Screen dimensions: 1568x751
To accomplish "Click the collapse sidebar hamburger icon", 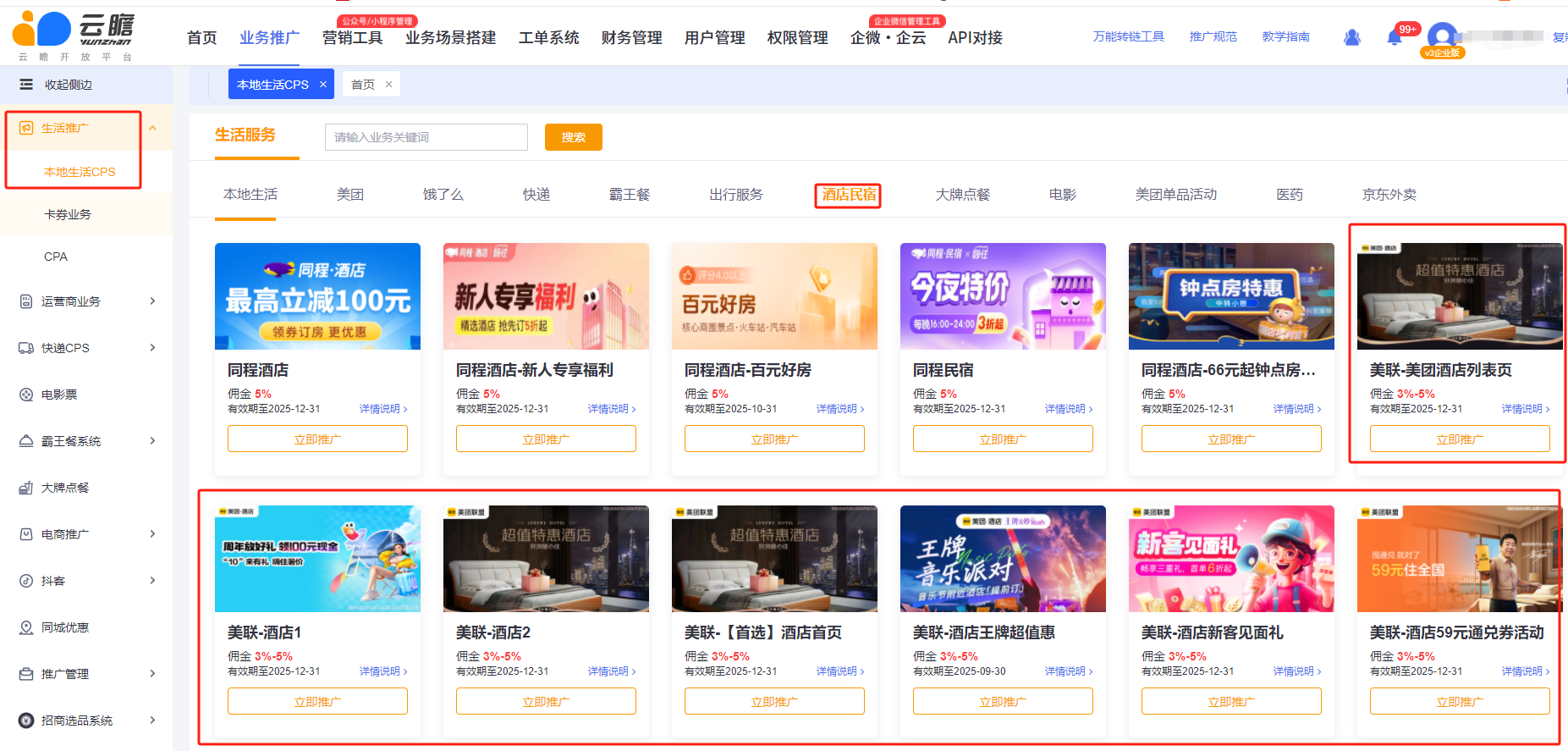I will [x=26, y=85].
